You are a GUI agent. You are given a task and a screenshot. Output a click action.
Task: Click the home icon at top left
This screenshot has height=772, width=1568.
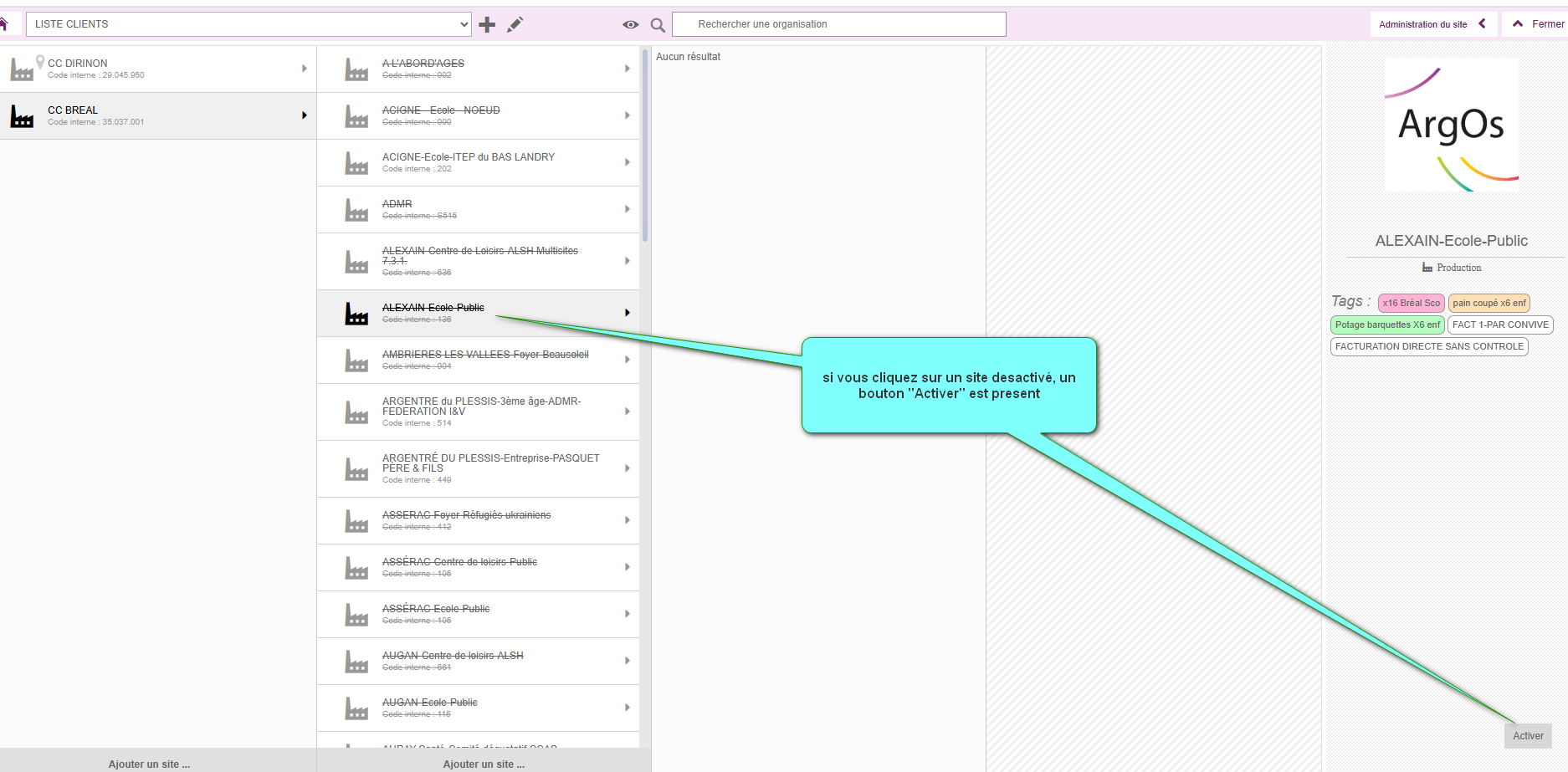pos(4,23)
